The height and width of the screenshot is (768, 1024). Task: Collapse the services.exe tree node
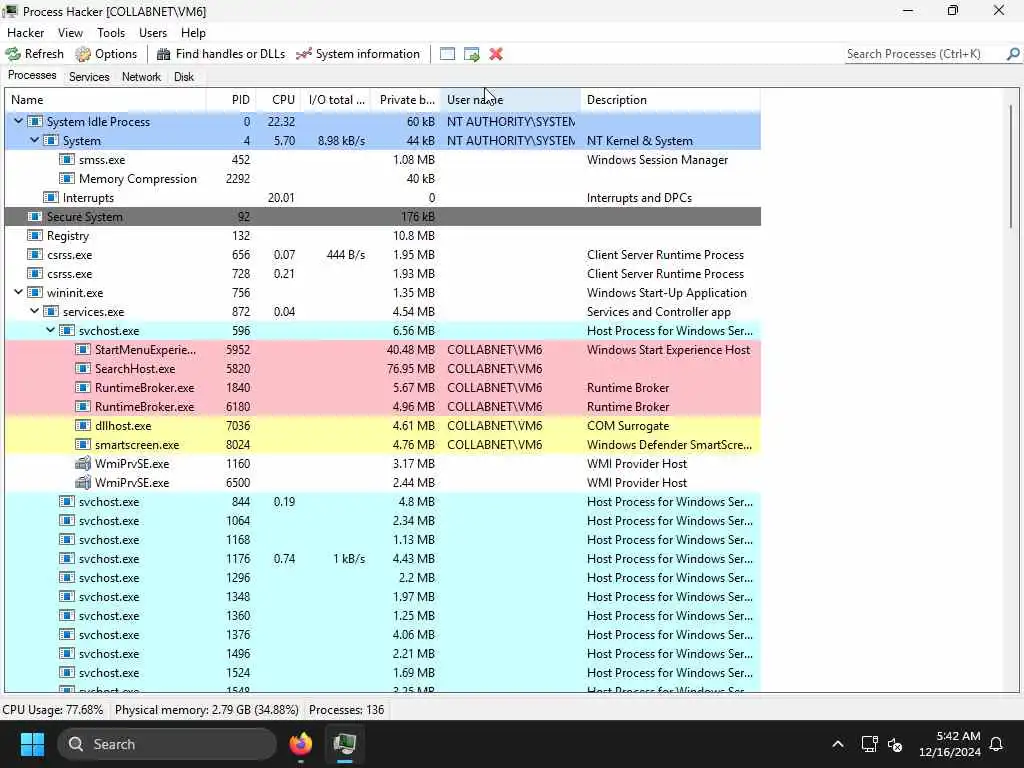[x=35, y=312]
